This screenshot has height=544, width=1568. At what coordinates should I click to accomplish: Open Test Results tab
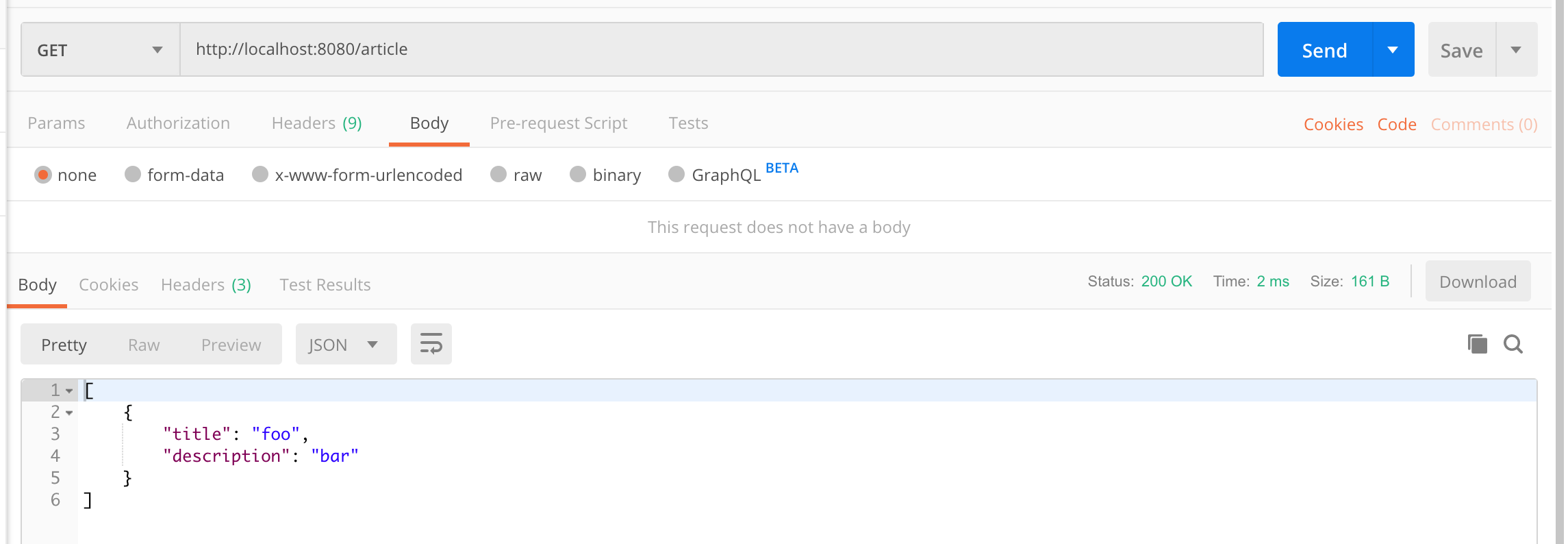coord(325,285)
